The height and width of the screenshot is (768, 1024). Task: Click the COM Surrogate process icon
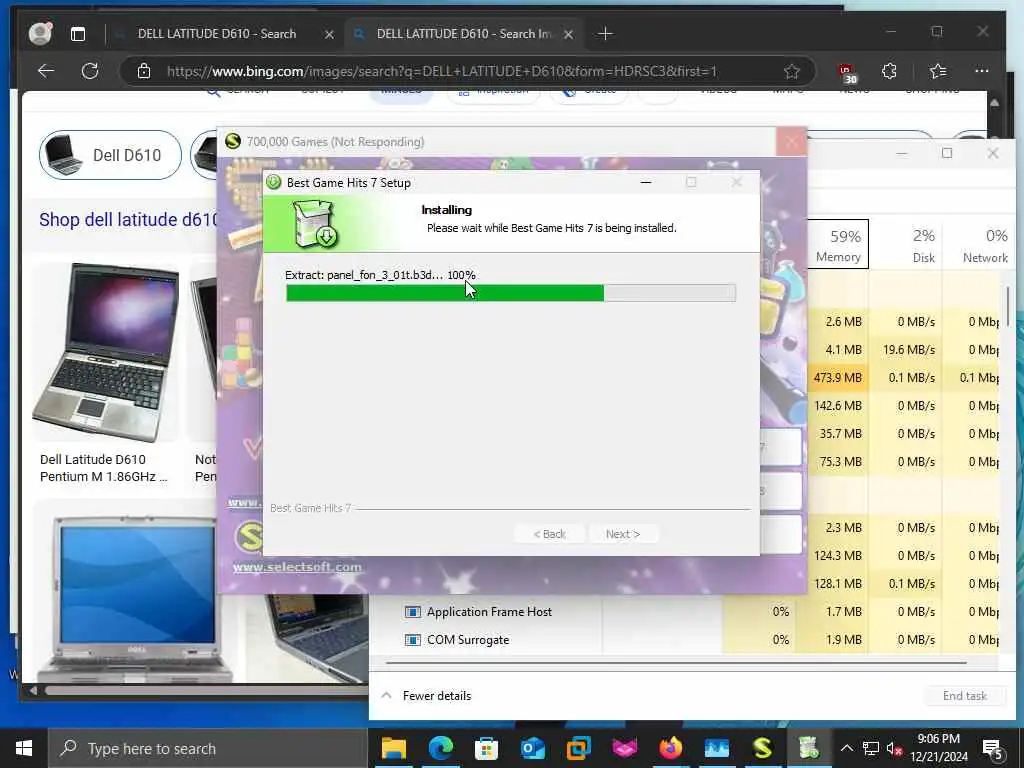click(x=412, y=640)
